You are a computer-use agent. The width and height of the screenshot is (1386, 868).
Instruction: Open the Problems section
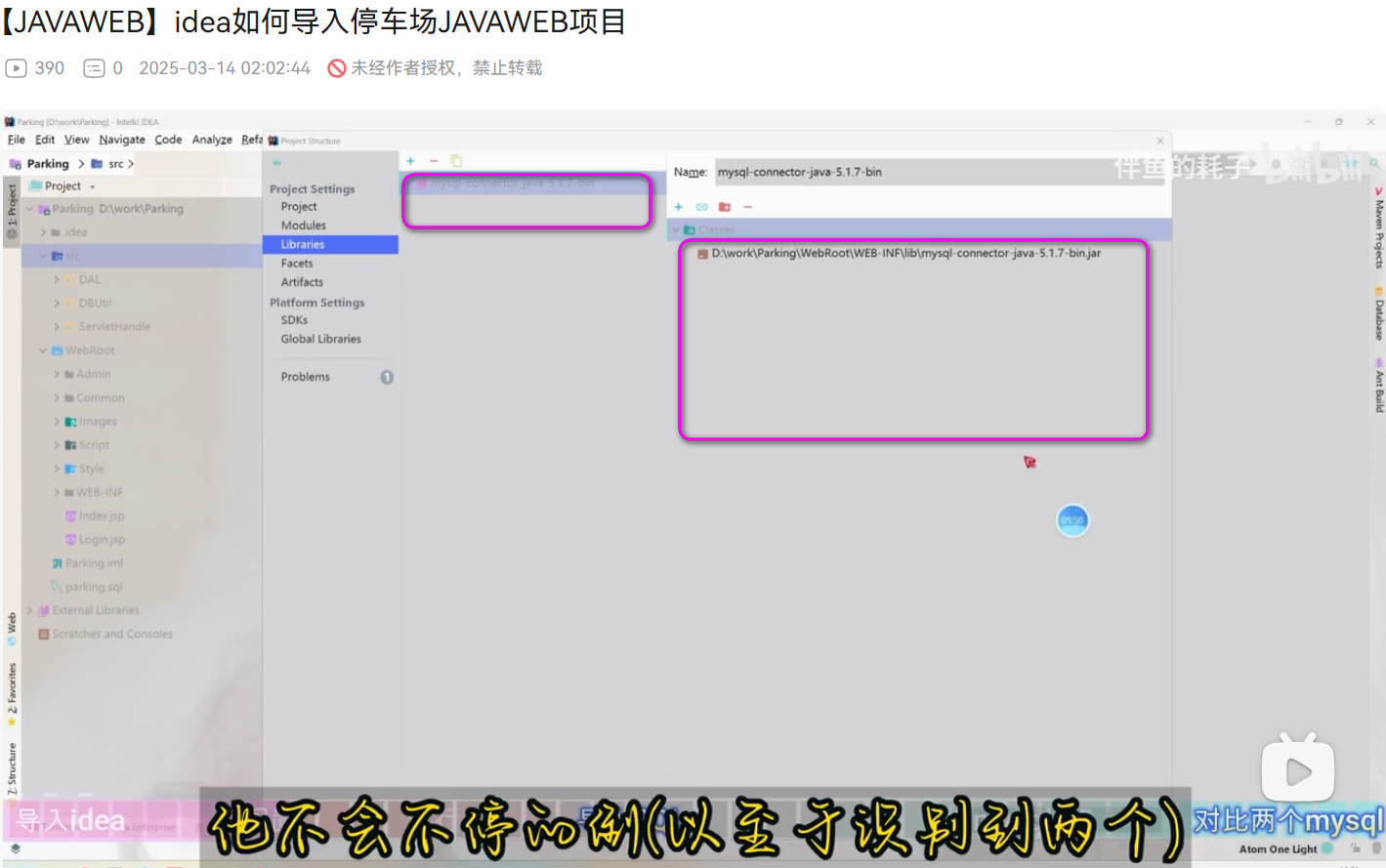306,377
